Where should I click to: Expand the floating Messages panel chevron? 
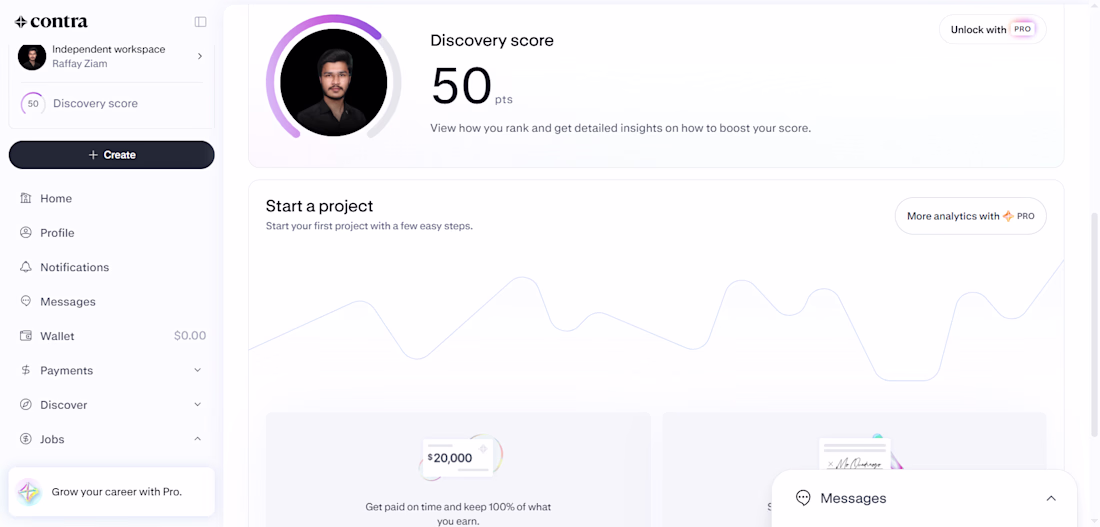tap(1051, 498)
